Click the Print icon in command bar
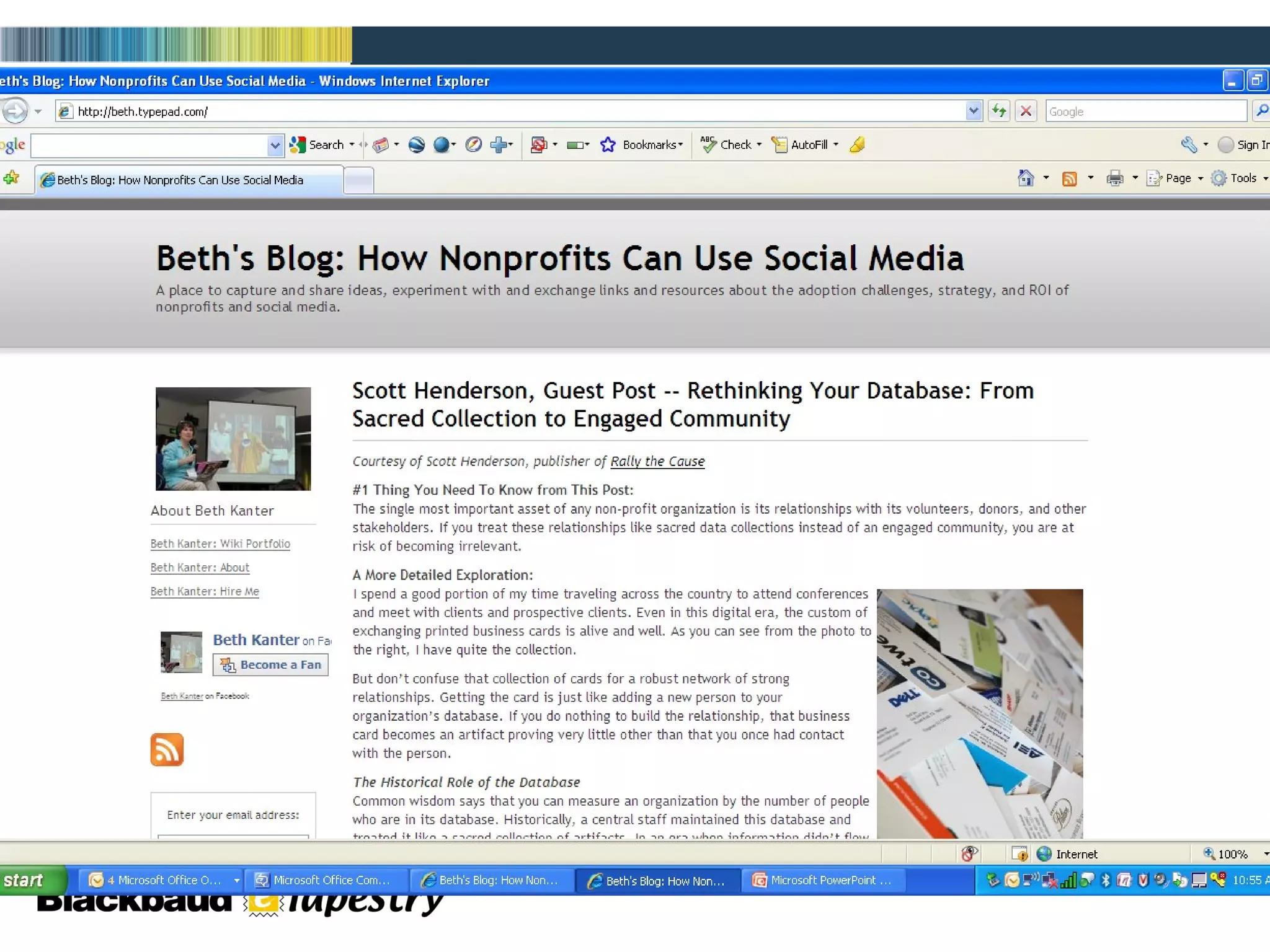 click(x=1115, y=178)
